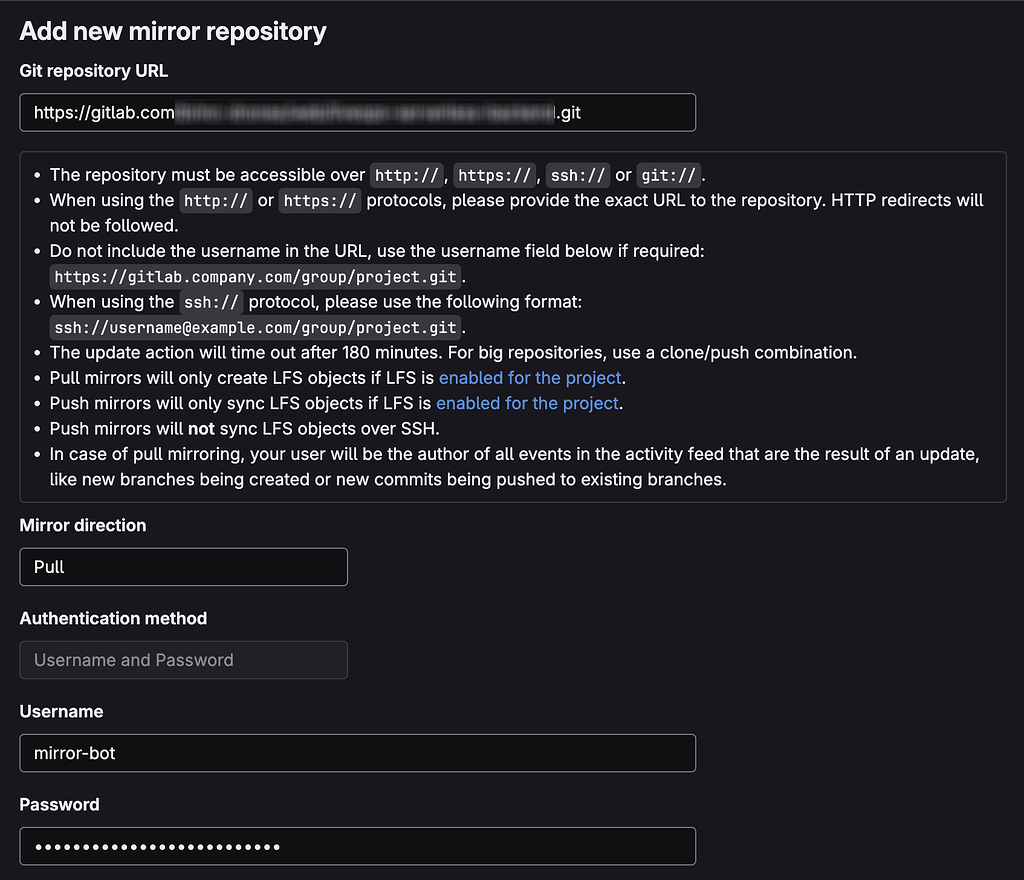Focus the Username field containing mirror-bot
The image size is (1024, 880).
357,753
